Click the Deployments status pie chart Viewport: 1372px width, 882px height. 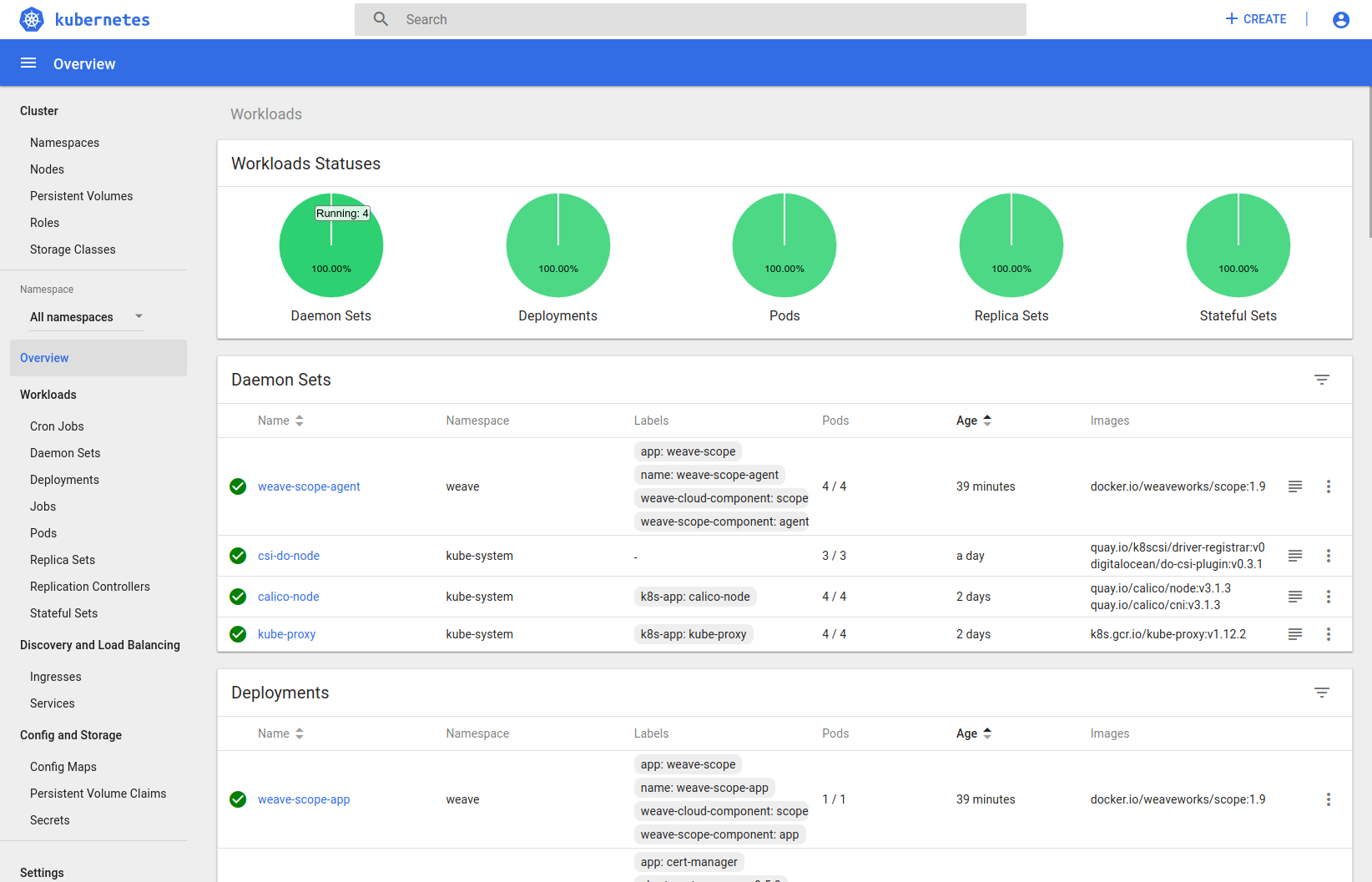click(x=558, y=245)
